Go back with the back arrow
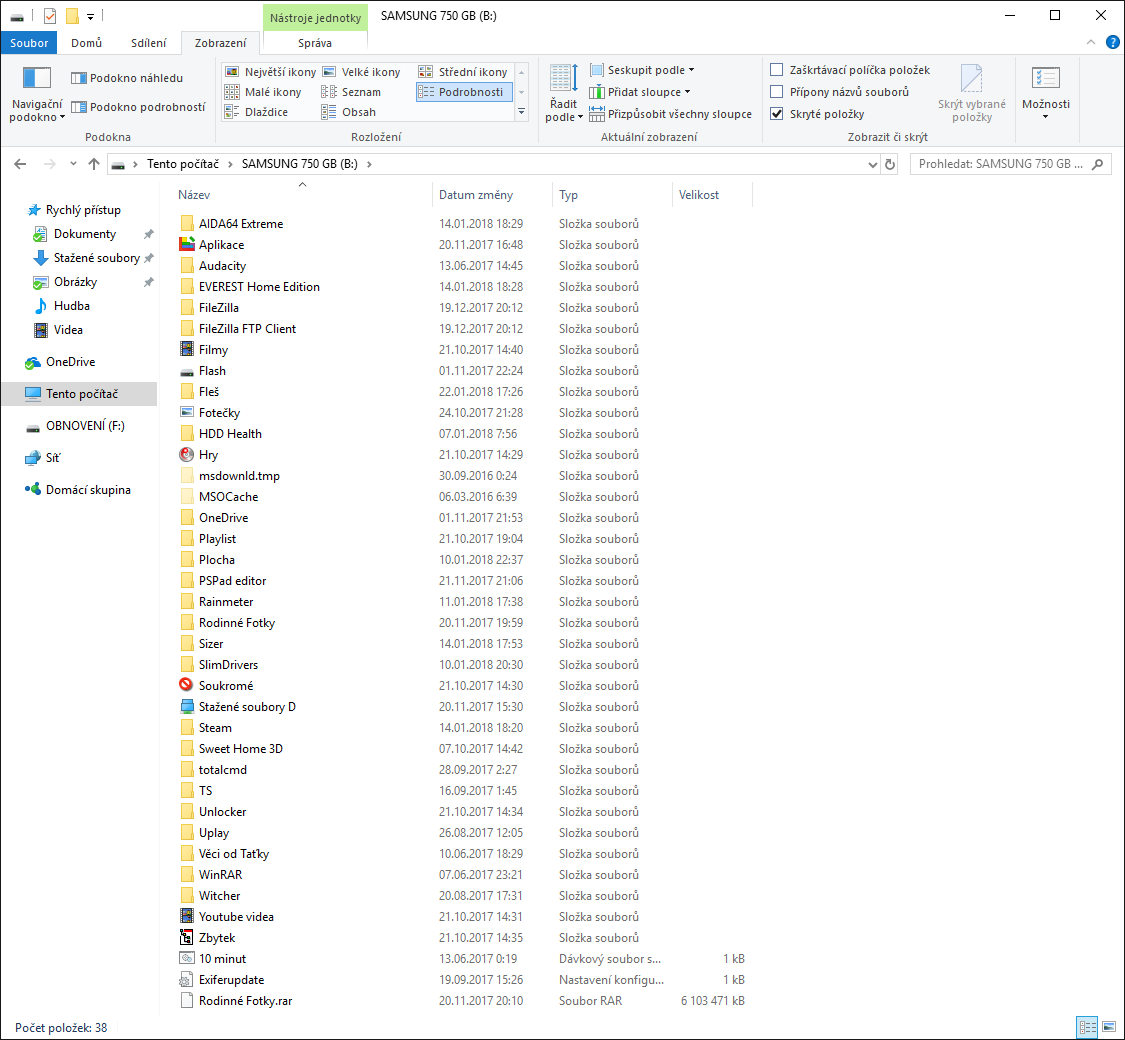The height and width of the screenshot is (1040, 1125). [x=20, y=164]
